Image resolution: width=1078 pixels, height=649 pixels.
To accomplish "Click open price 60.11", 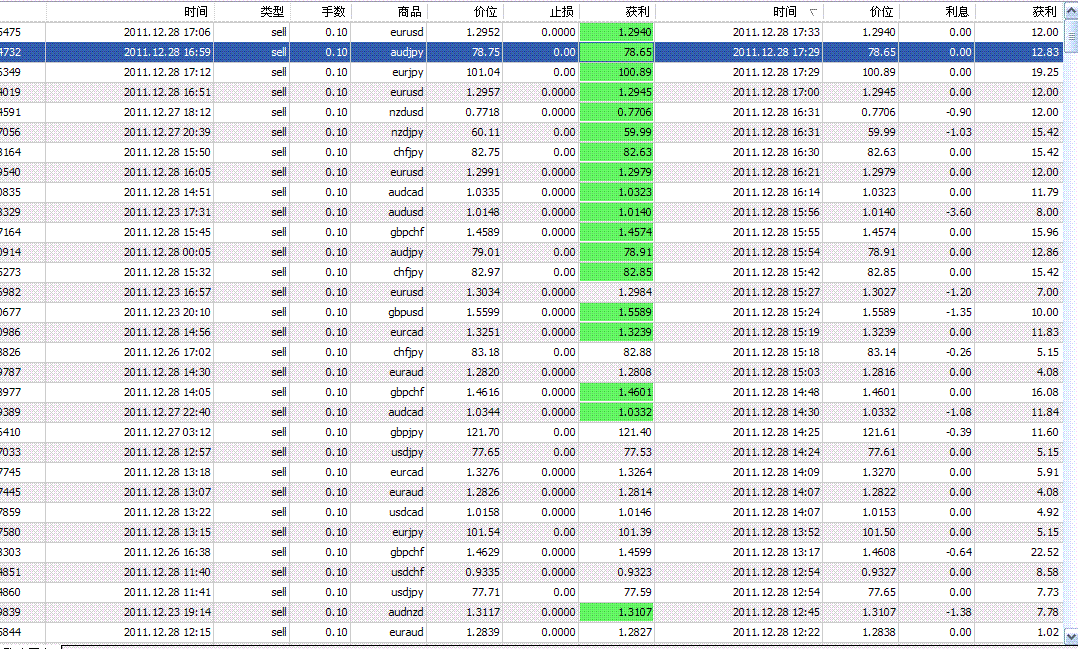I will [x=486, y=132].
